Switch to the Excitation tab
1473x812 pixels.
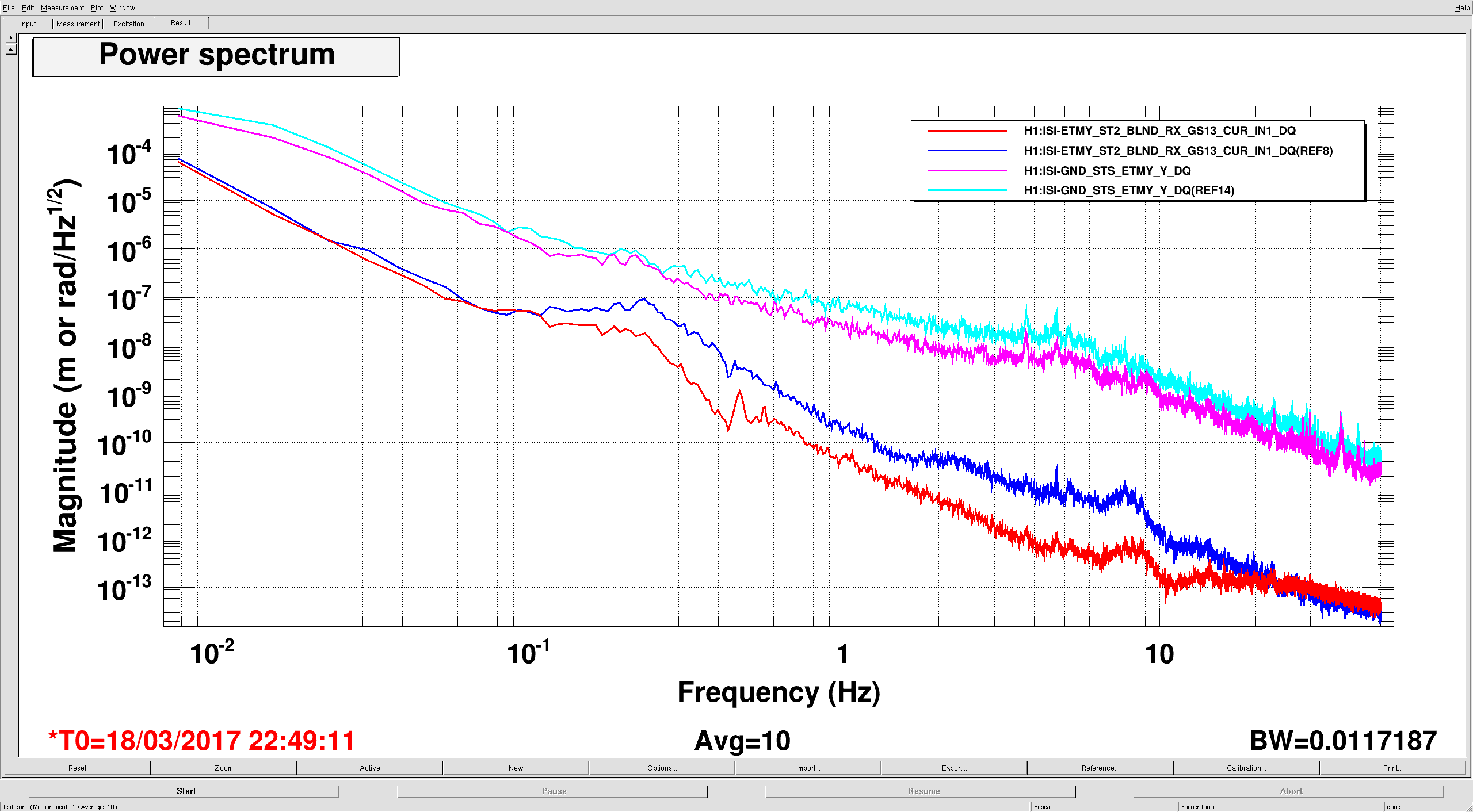point(128,24)
